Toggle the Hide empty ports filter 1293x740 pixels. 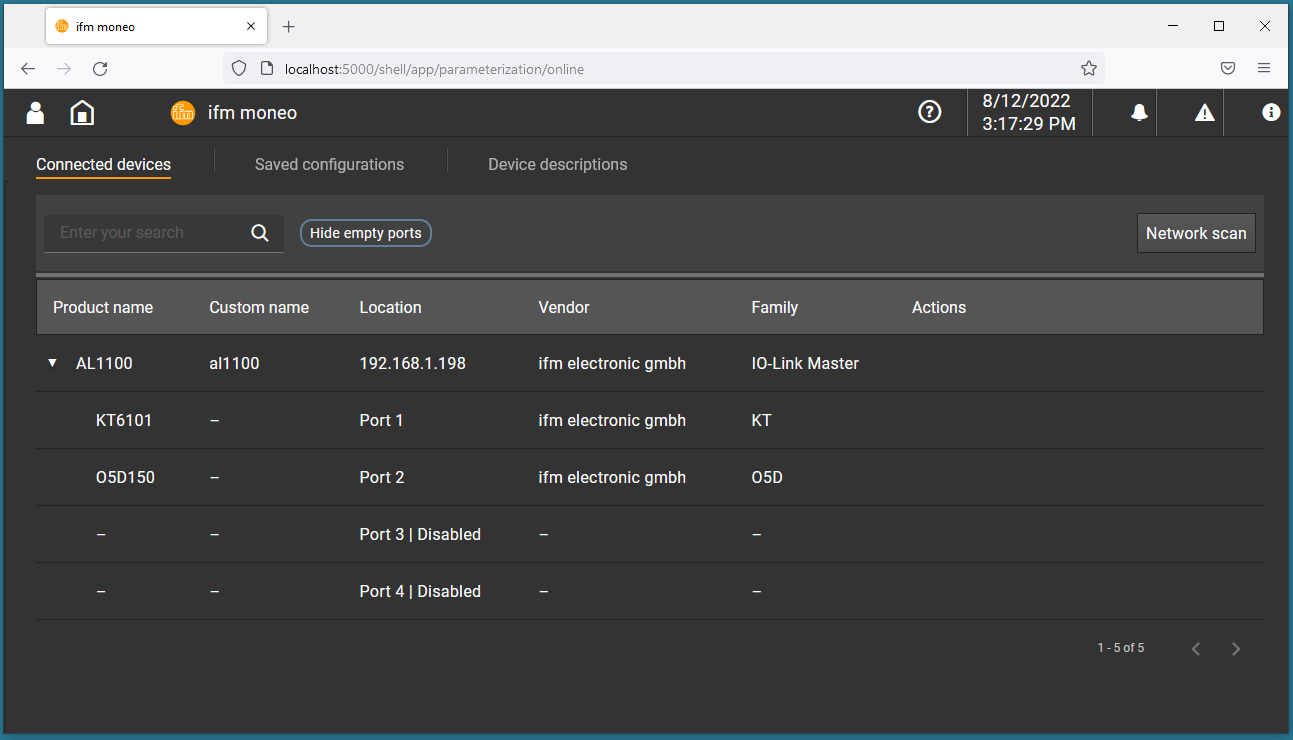click(365, 232)
